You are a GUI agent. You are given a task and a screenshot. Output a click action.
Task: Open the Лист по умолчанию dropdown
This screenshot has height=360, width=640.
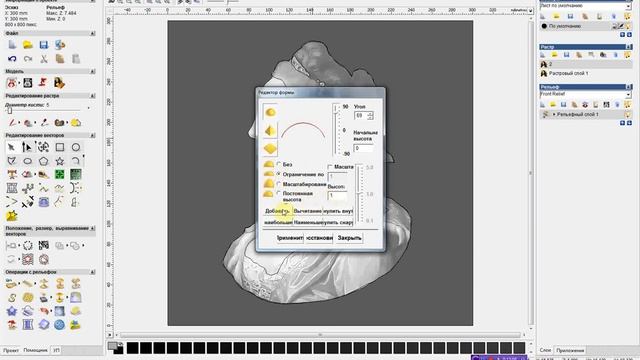pyautogui.click(x=629, y=7)
